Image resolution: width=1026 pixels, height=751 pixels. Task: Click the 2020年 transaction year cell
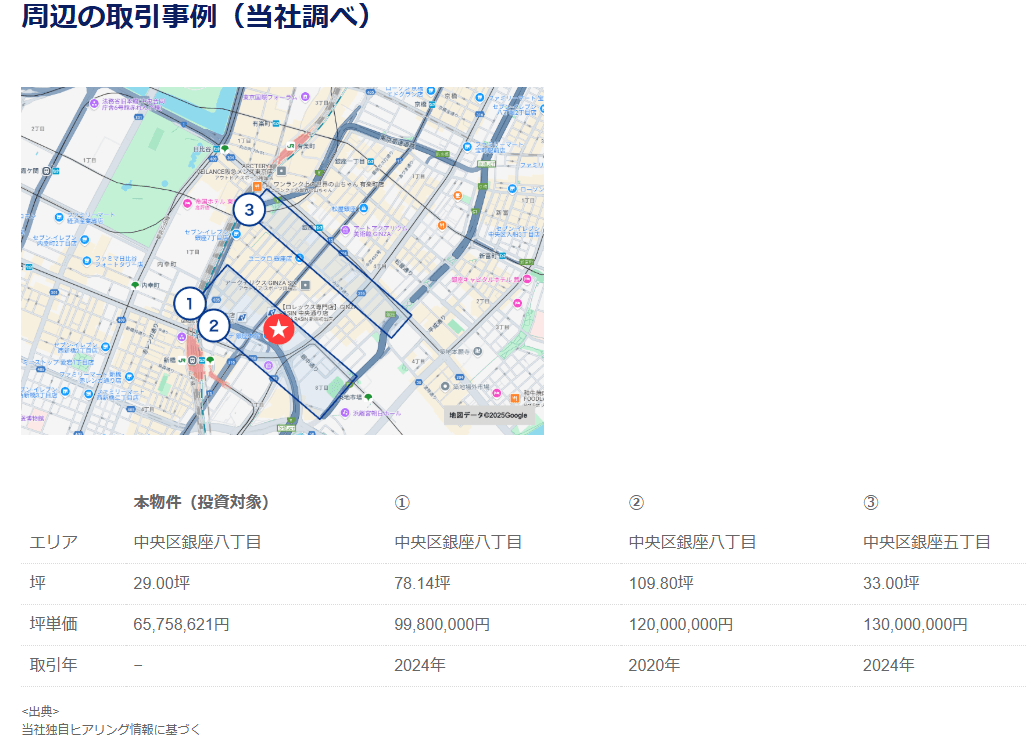click(x=654, y=665)
